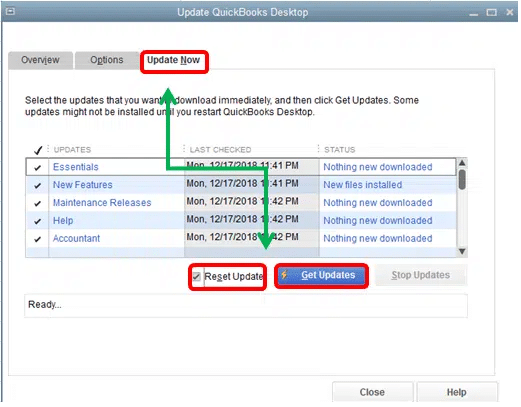
Task: Open the Accountant update link
Action: point(76,239)
